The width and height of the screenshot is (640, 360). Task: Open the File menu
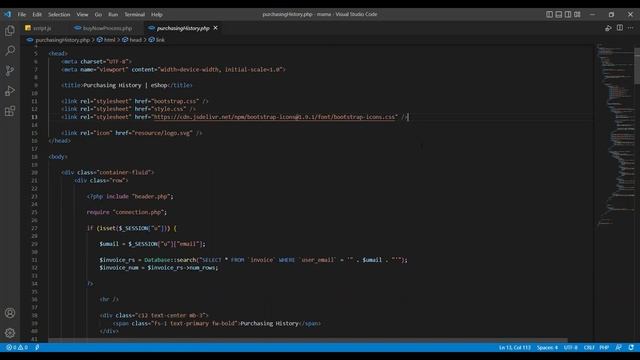[x=22, y=14]
